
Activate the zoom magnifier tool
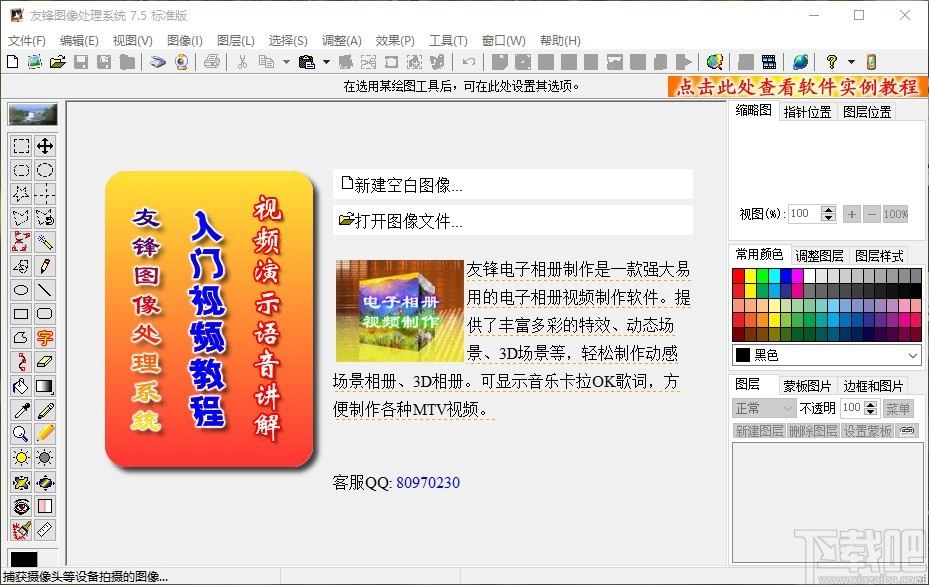22,434
